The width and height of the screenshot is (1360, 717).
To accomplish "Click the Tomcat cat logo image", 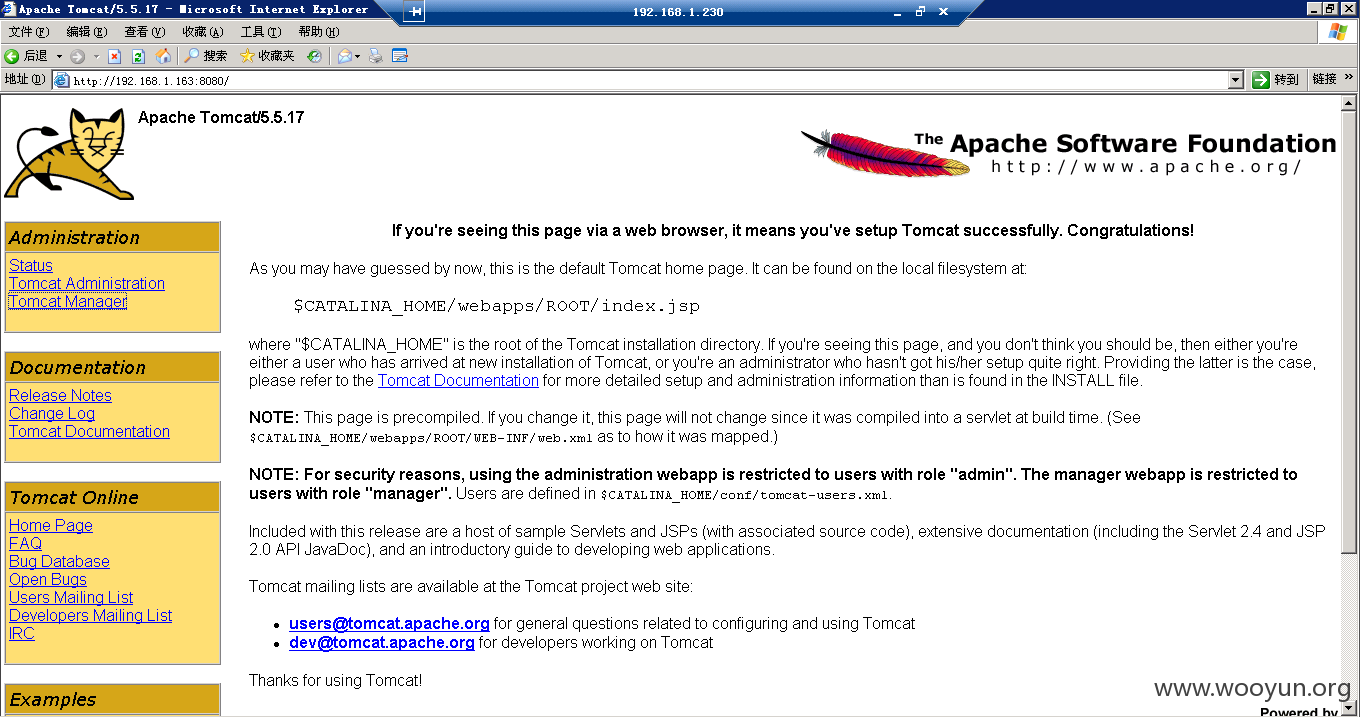I will [69, 153].
